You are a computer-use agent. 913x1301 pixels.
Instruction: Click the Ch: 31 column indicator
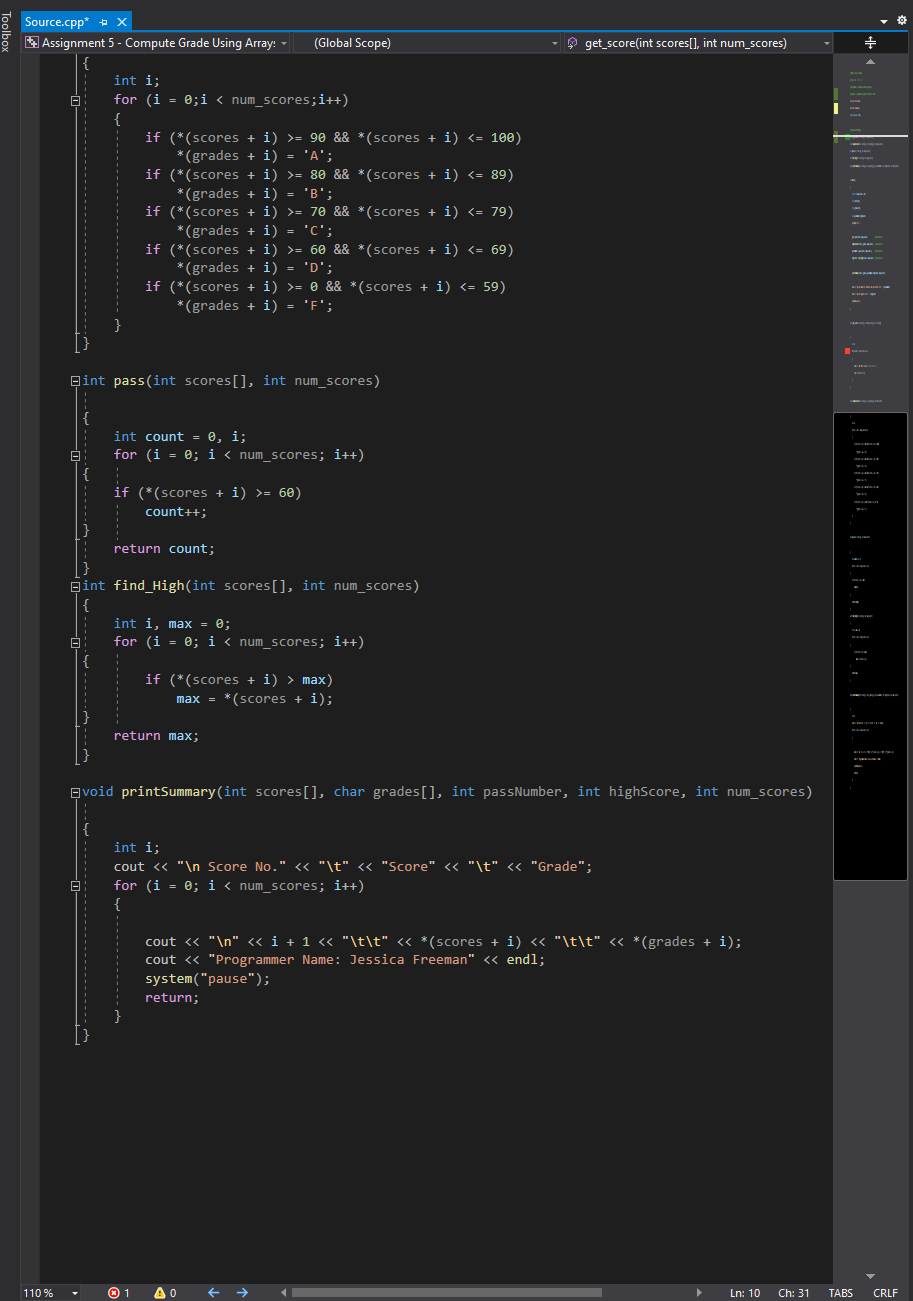794,1293
